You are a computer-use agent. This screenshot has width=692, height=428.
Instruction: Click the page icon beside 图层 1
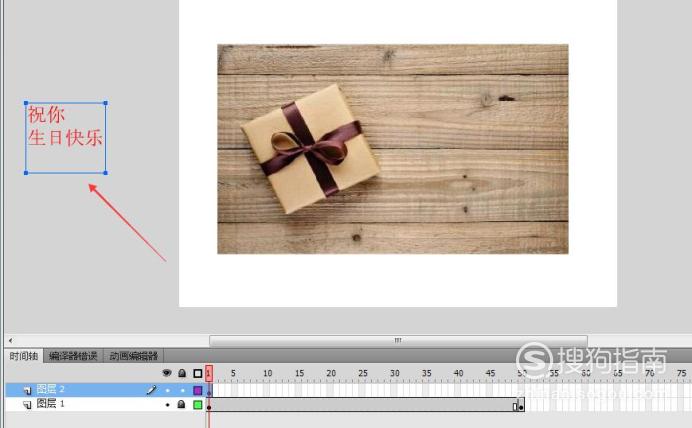tap(27, 404)
